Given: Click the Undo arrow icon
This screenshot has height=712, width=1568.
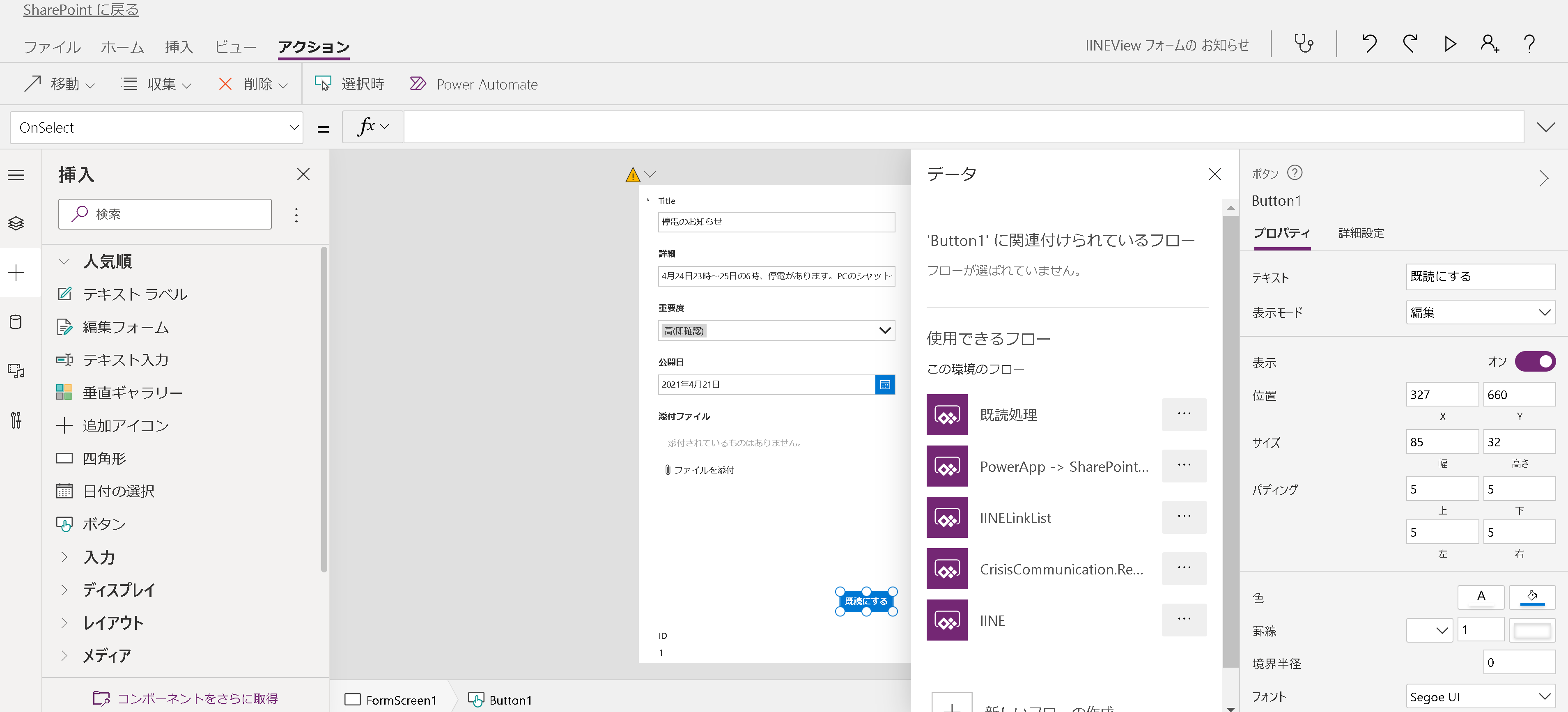Looking at the screenshot, I should (x=1369, y=44).
